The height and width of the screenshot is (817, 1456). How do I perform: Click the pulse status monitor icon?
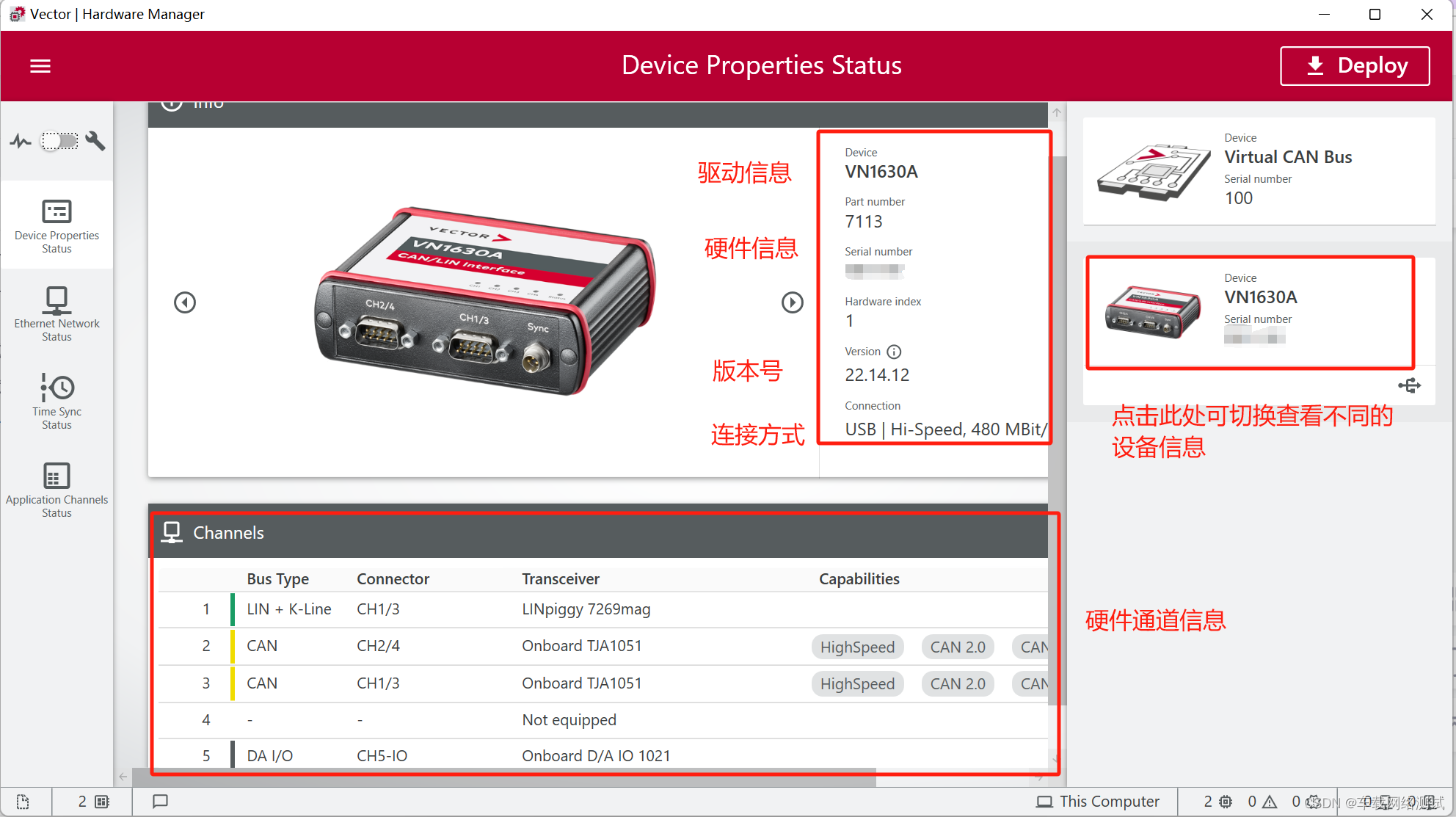pos(21,141)
